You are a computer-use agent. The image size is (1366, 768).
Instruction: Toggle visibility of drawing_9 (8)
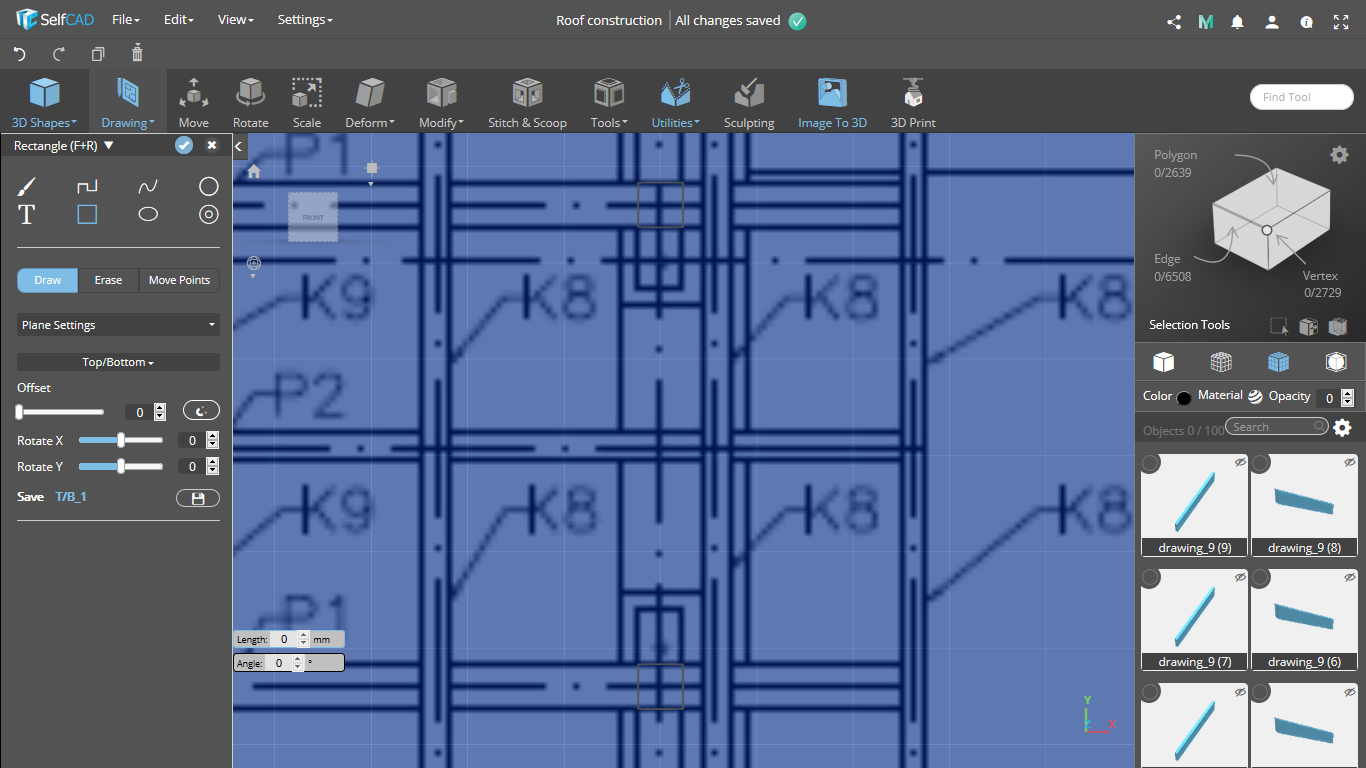1349,463
